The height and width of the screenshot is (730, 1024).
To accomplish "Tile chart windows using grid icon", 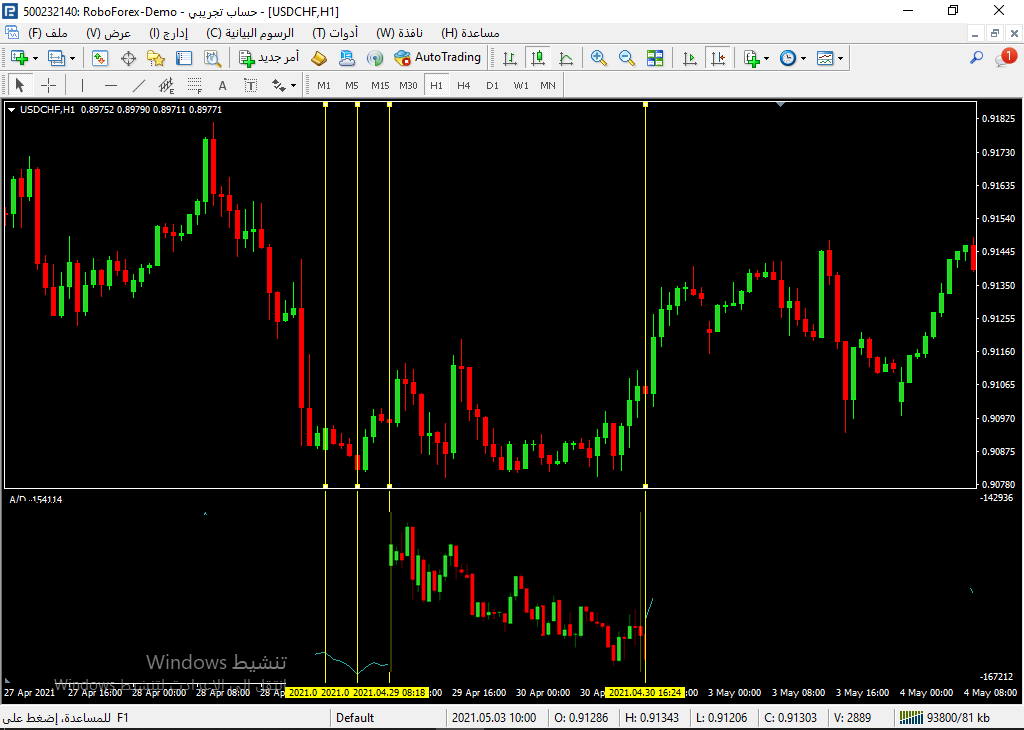I will pyautogui.click(x=655, y=58).
